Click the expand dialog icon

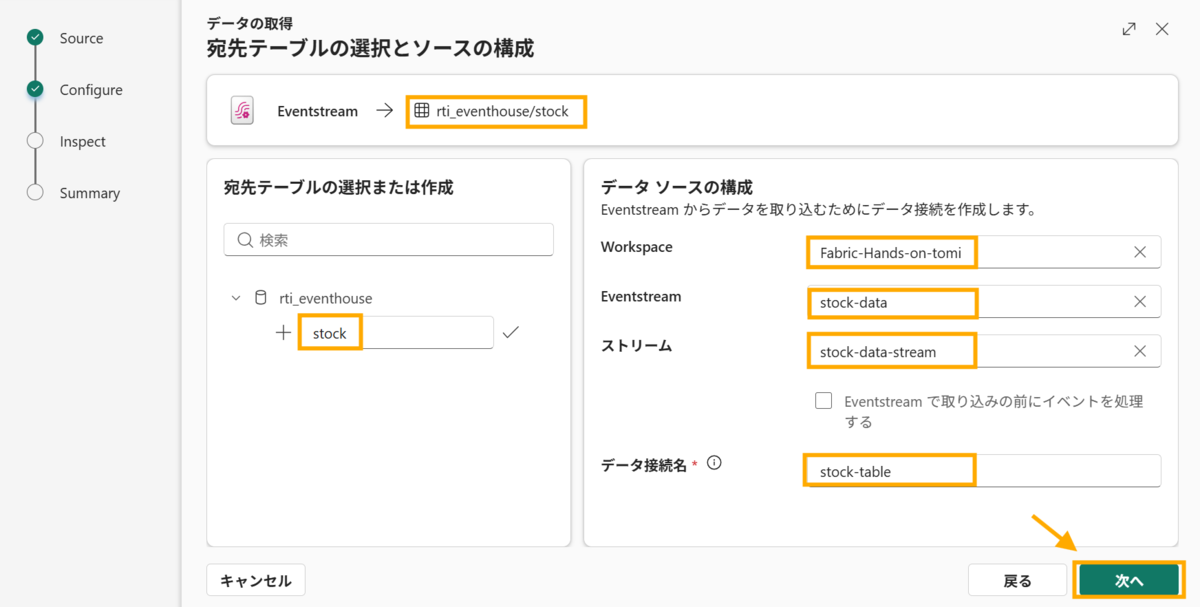tap(1129, 29)
